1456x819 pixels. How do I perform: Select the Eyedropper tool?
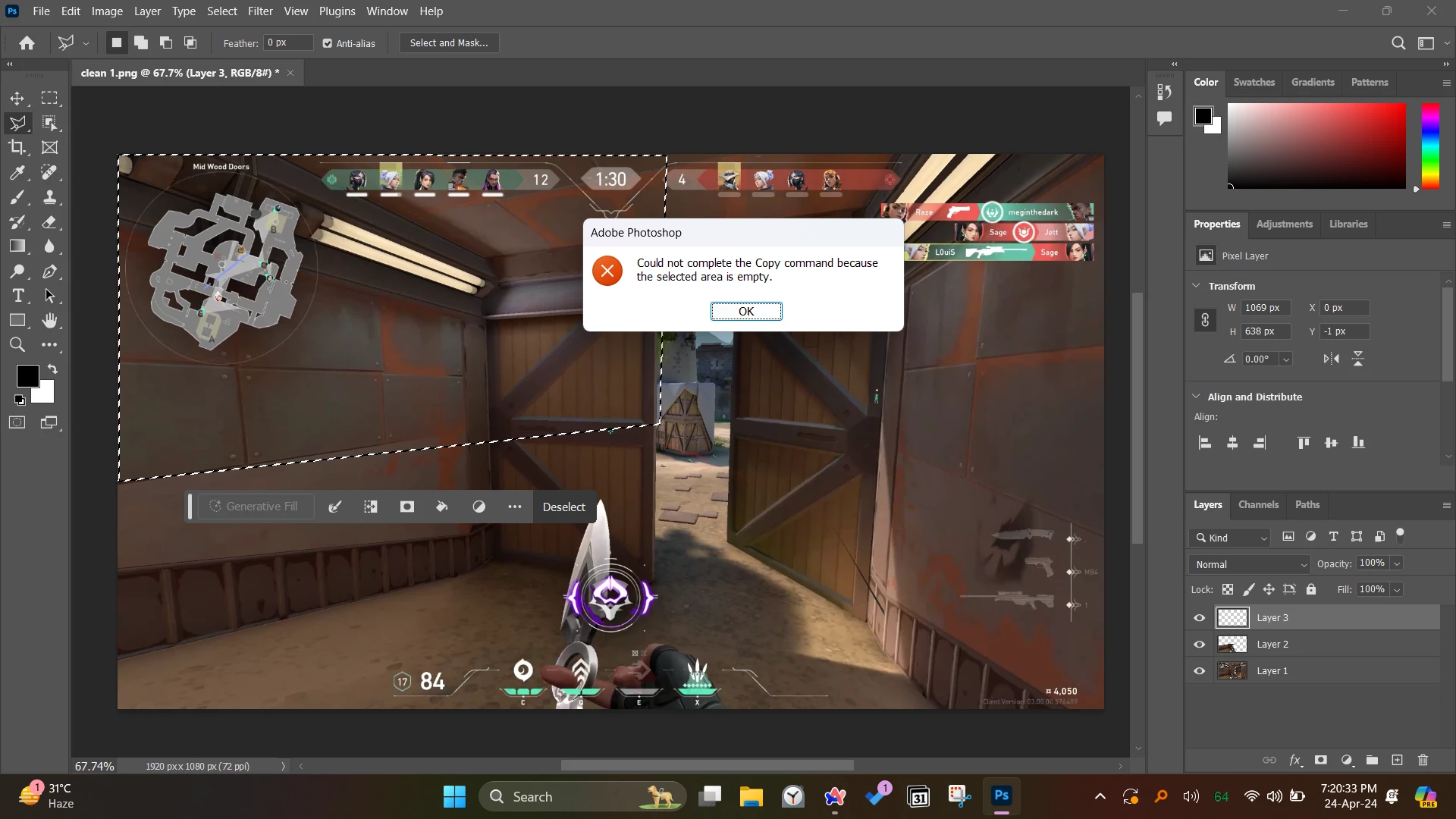click(17, 173)
